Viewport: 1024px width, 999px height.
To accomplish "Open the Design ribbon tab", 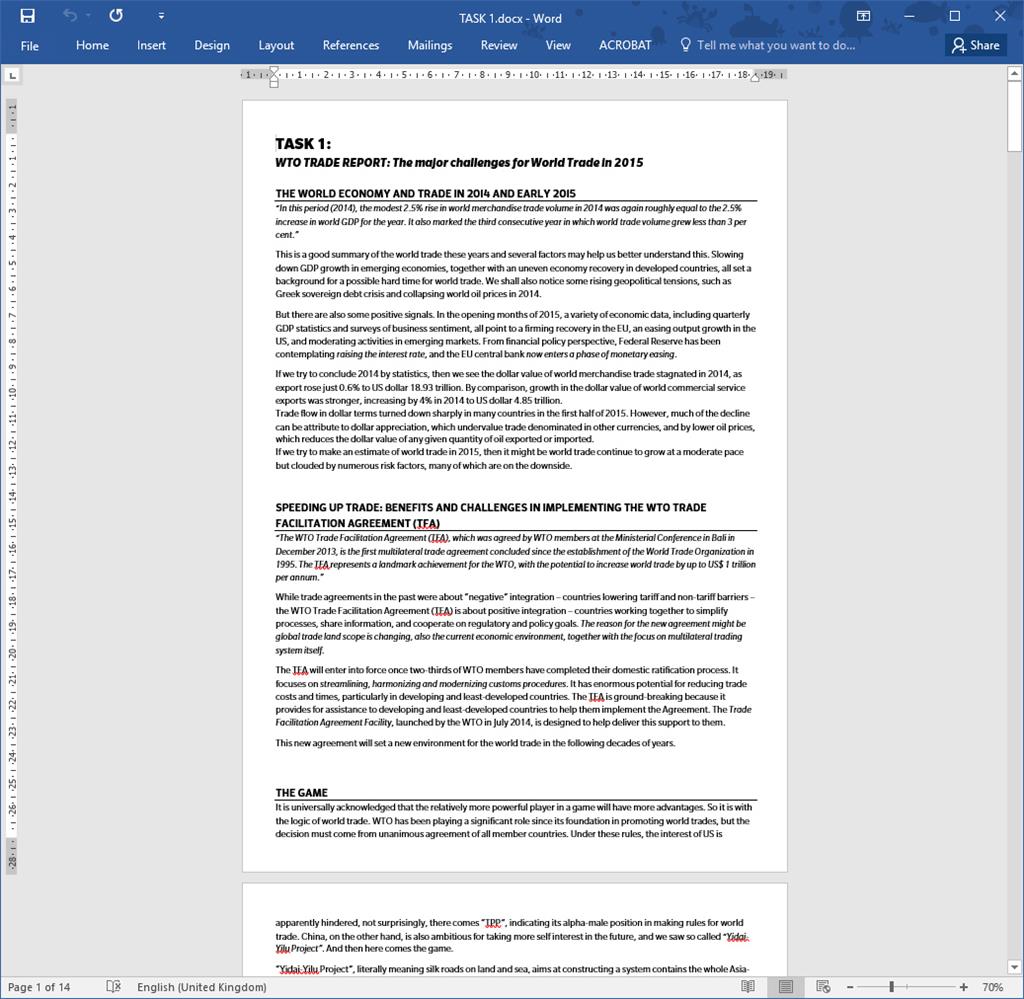I will (212, 46).
